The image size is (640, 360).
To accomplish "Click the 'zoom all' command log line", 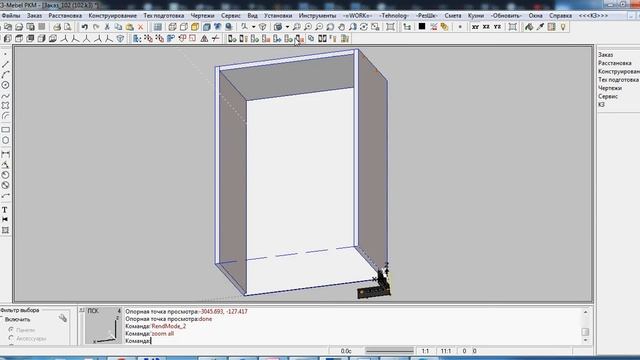I will click(x=149, y=333).
